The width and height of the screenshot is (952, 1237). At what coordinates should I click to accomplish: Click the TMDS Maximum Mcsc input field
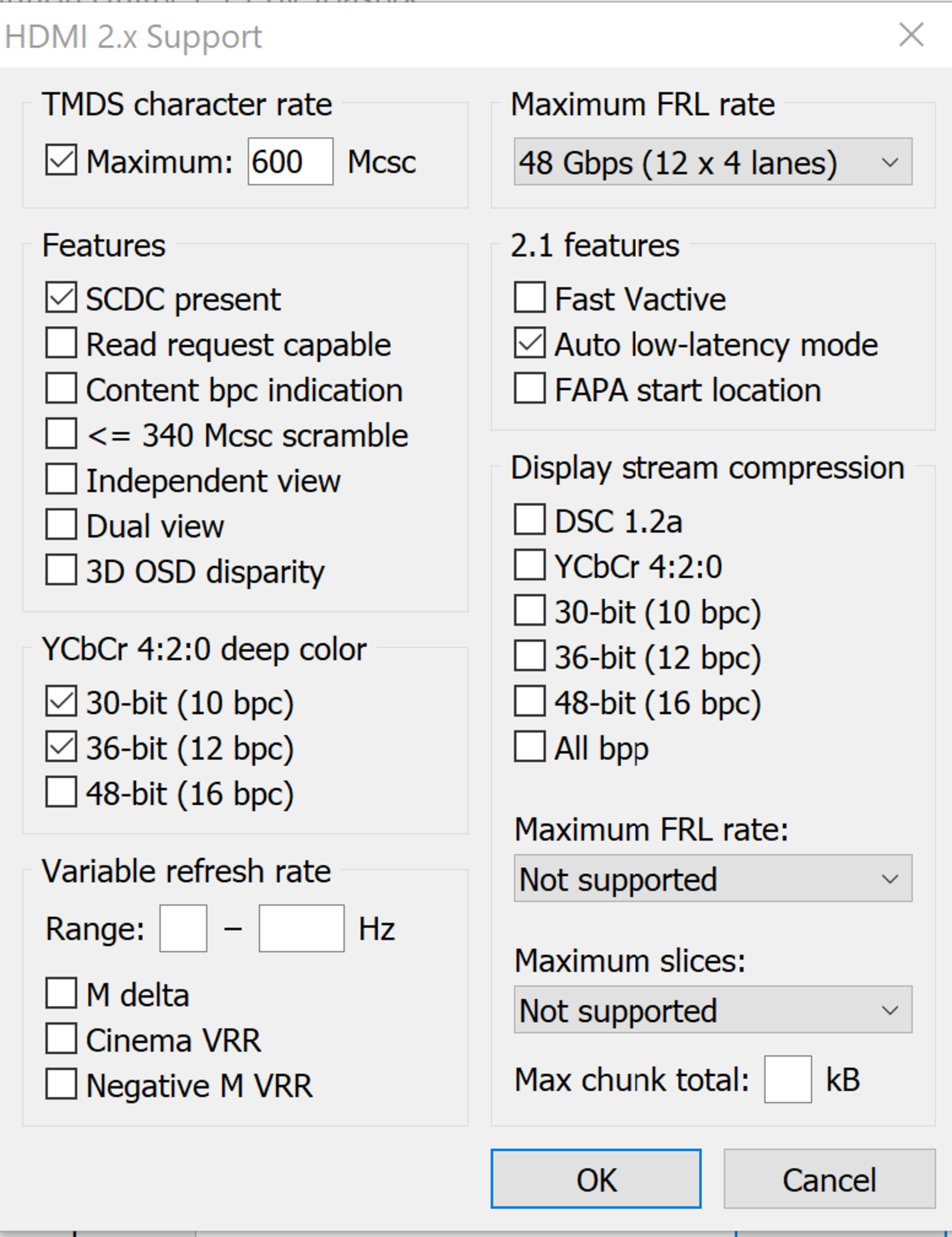click(x=290, y=162)
